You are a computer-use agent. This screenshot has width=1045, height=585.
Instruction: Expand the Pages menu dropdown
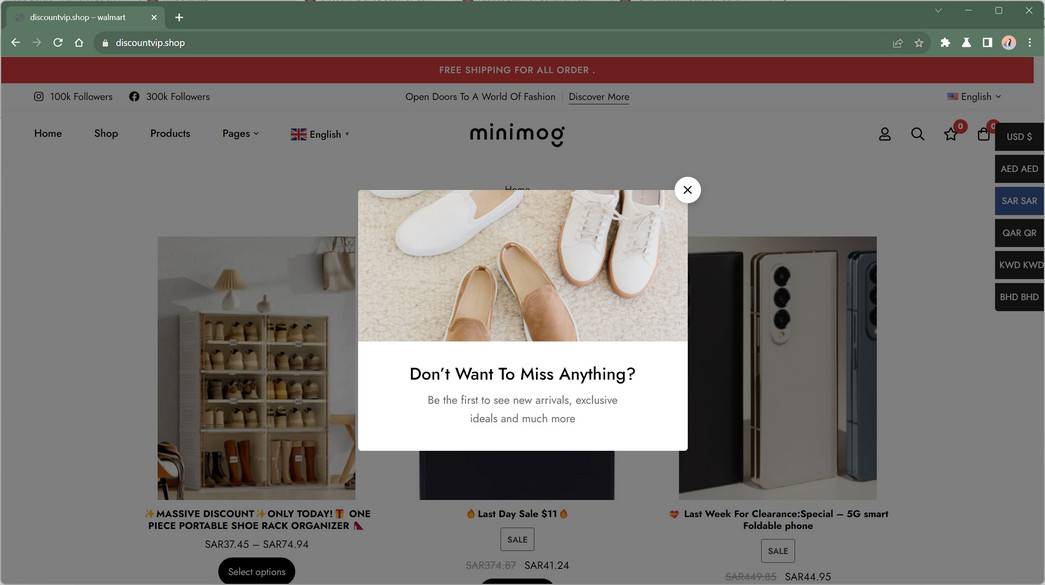pos(241,133)
